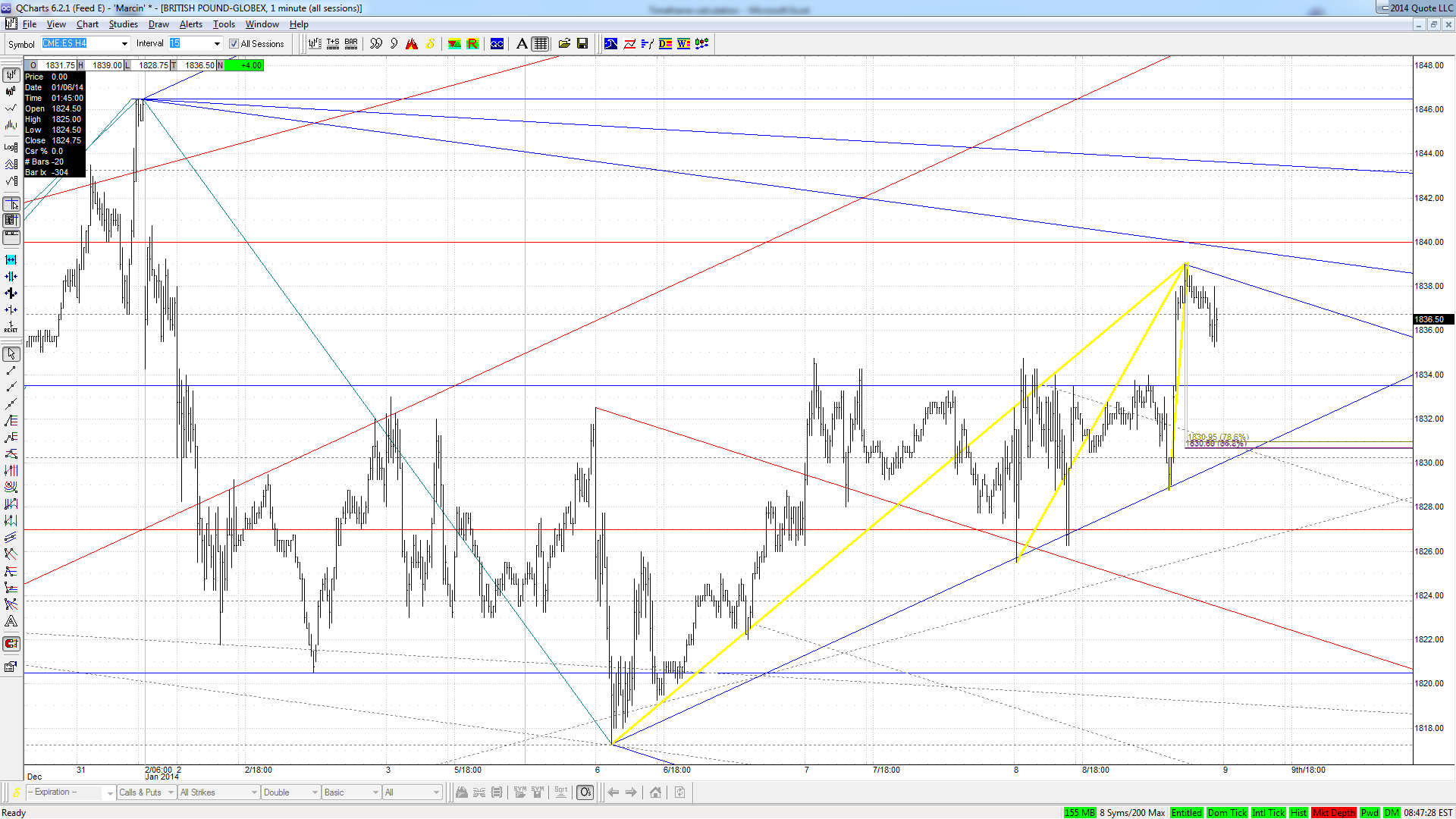Click the Dom Tick status bar entry
This screenshot has height=819, width=1456.
(1227, 813)
